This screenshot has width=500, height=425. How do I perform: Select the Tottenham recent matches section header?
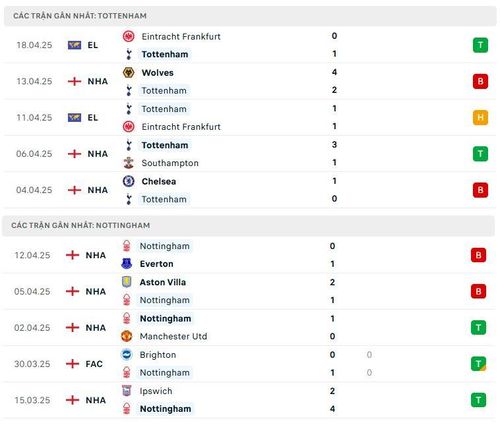tap(250, 16)
